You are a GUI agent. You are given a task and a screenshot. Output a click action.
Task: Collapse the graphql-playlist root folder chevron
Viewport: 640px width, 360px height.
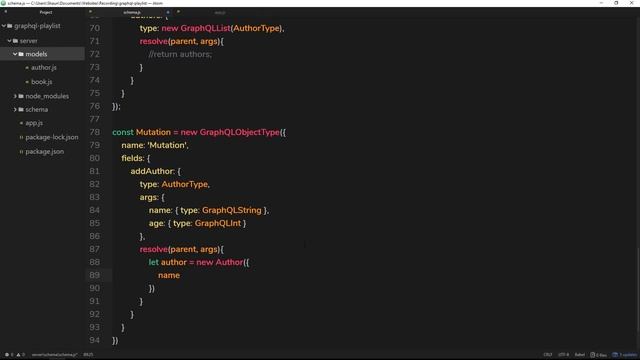[4, 26]
